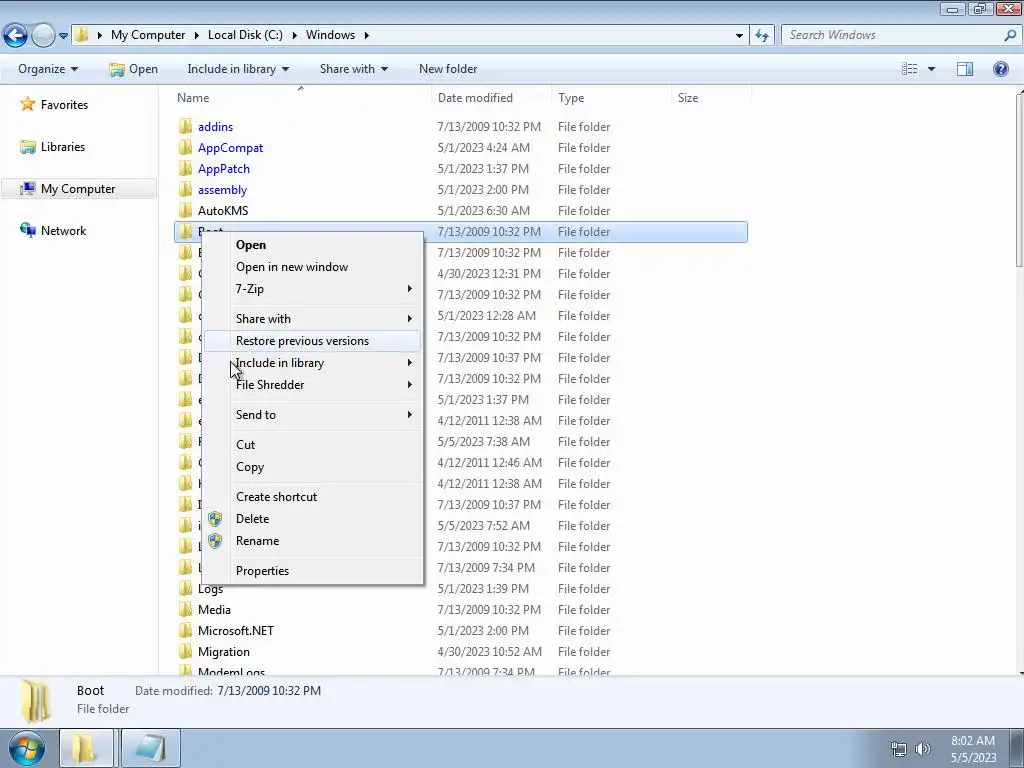The width and height of the screenshot is (1024, 768).
Task: Click the AutoKMS folder icon
Action: (185, 210)
